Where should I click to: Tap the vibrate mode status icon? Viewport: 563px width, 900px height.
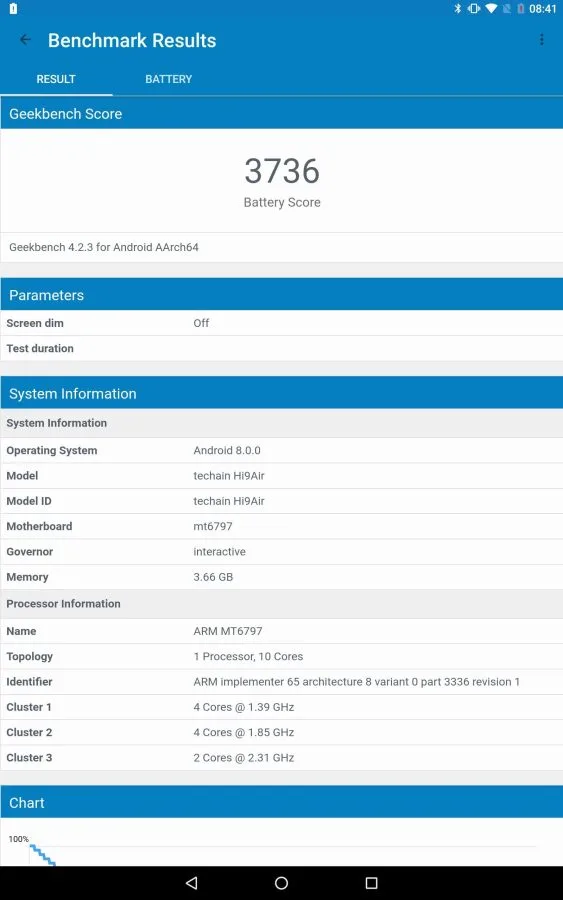[x=473, y=9]
